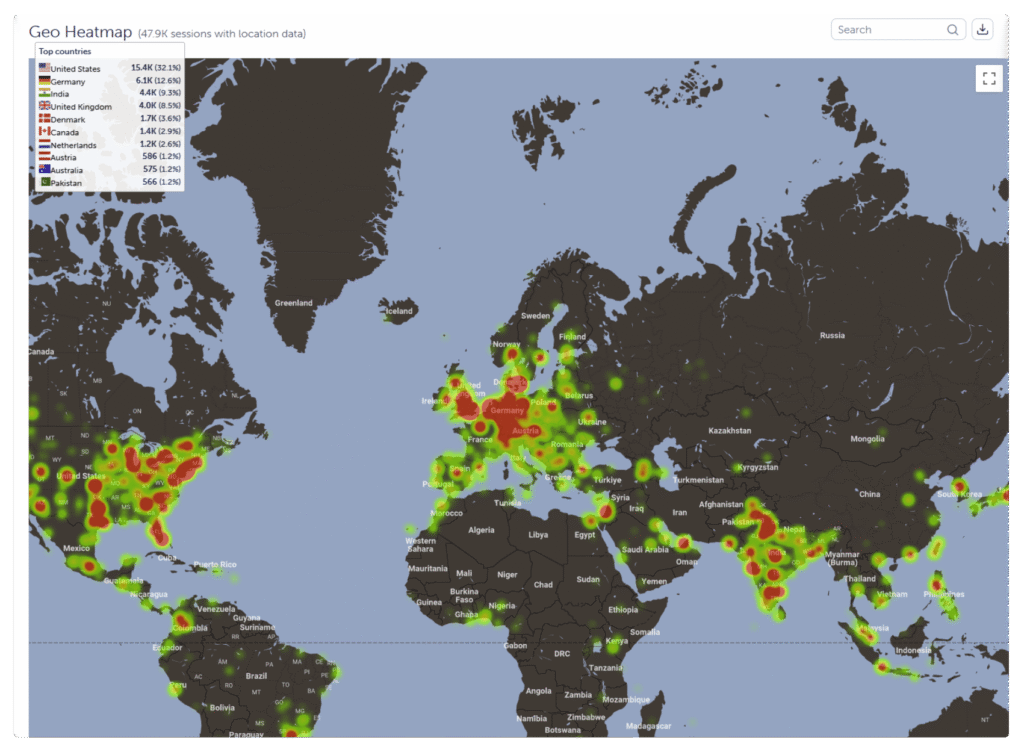Viewport: 1024px width, 752px height.
Task: Click the Mexico map label
Action: pyautogui.click(x=76, y=548)
